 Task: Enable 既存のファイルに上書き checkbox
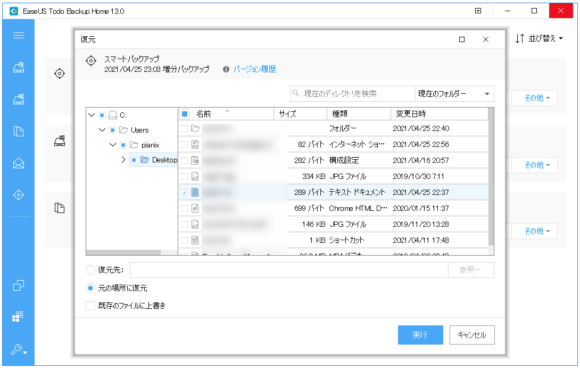tap(90, 306)
